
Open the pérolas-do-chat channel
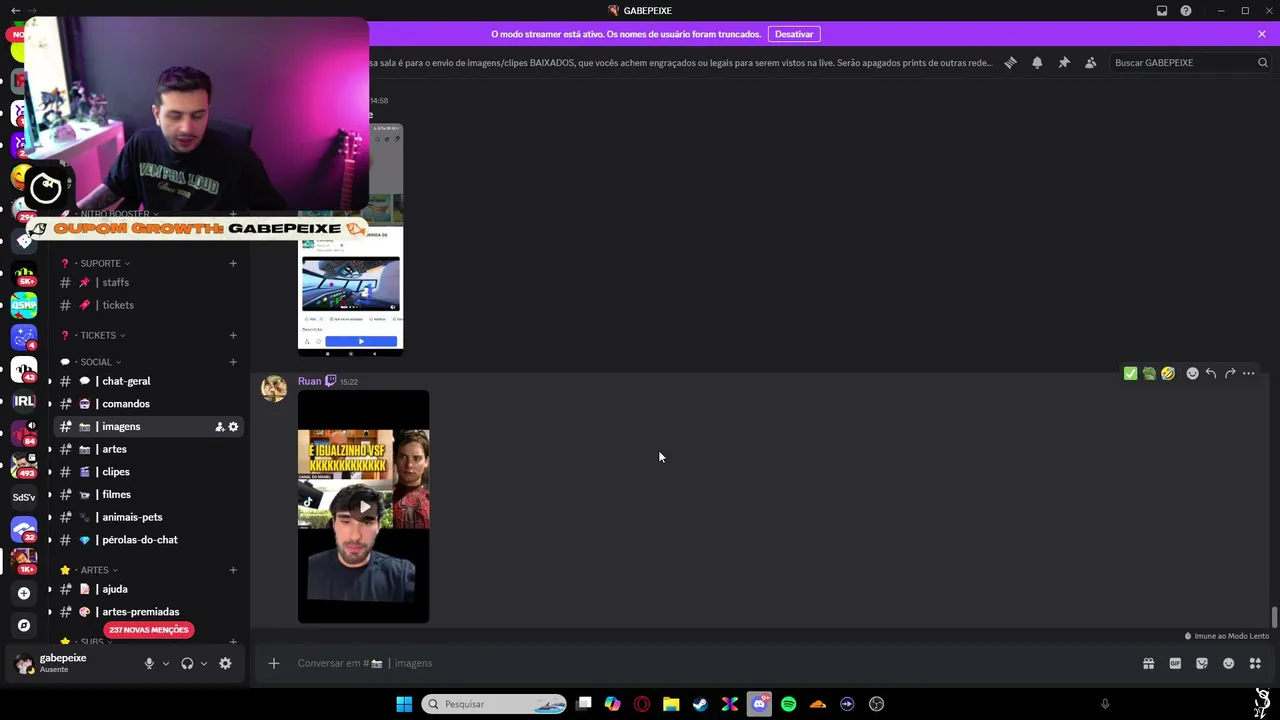149,540
